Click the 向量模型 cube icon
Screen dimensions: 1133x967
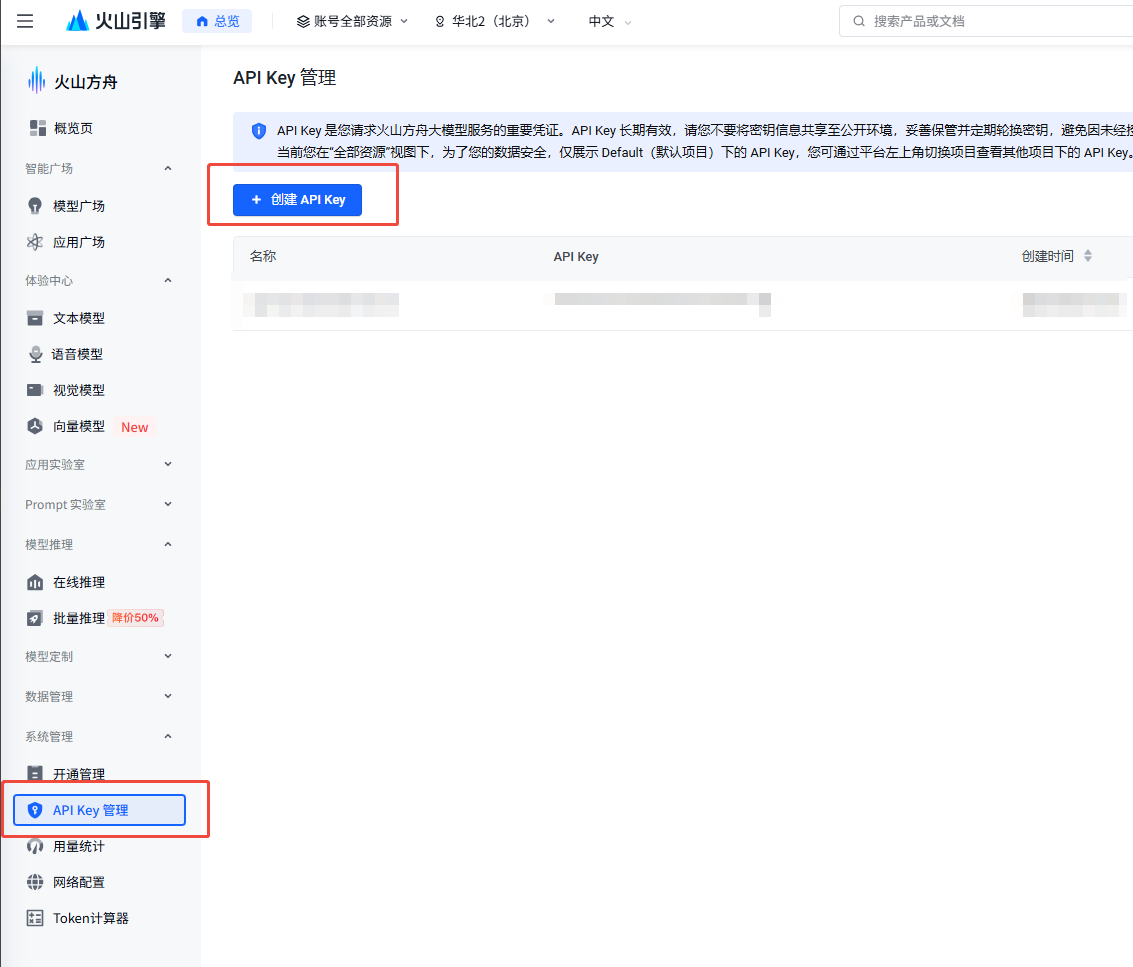(x=35, y=426)
